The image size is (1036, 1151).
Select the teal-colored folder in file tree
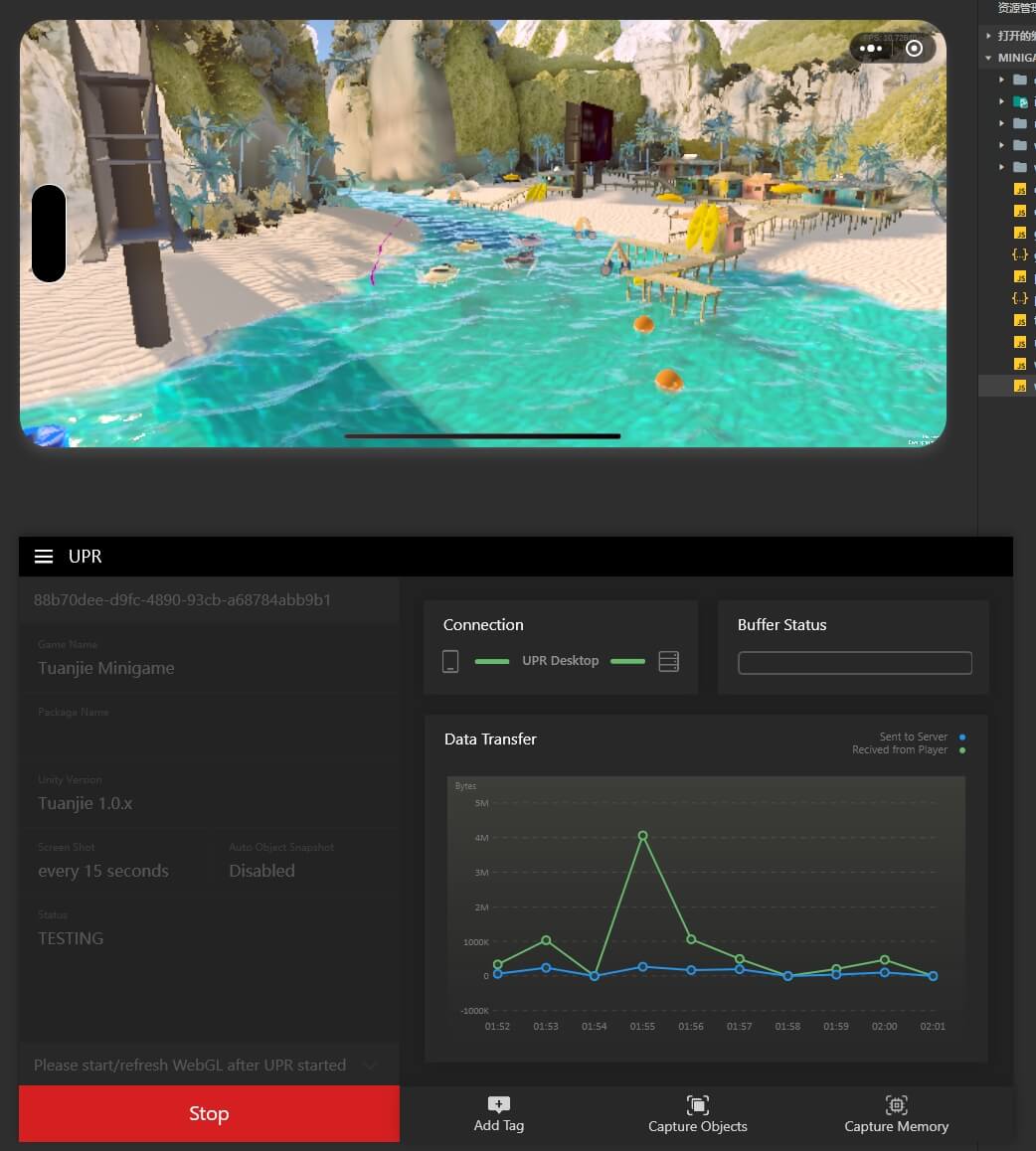point(1020,101)
